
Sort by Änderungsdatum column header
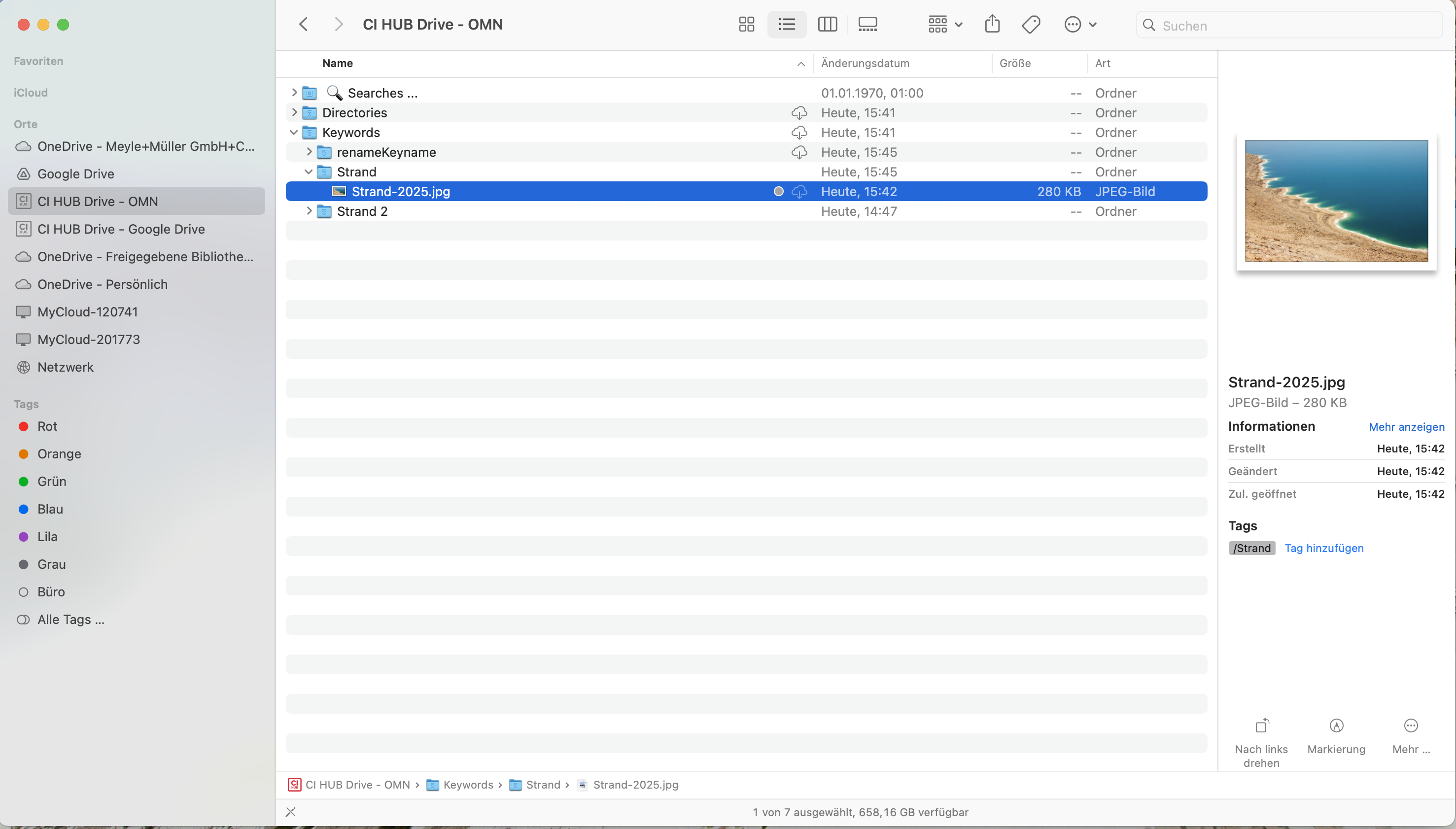tap(865, 63)
